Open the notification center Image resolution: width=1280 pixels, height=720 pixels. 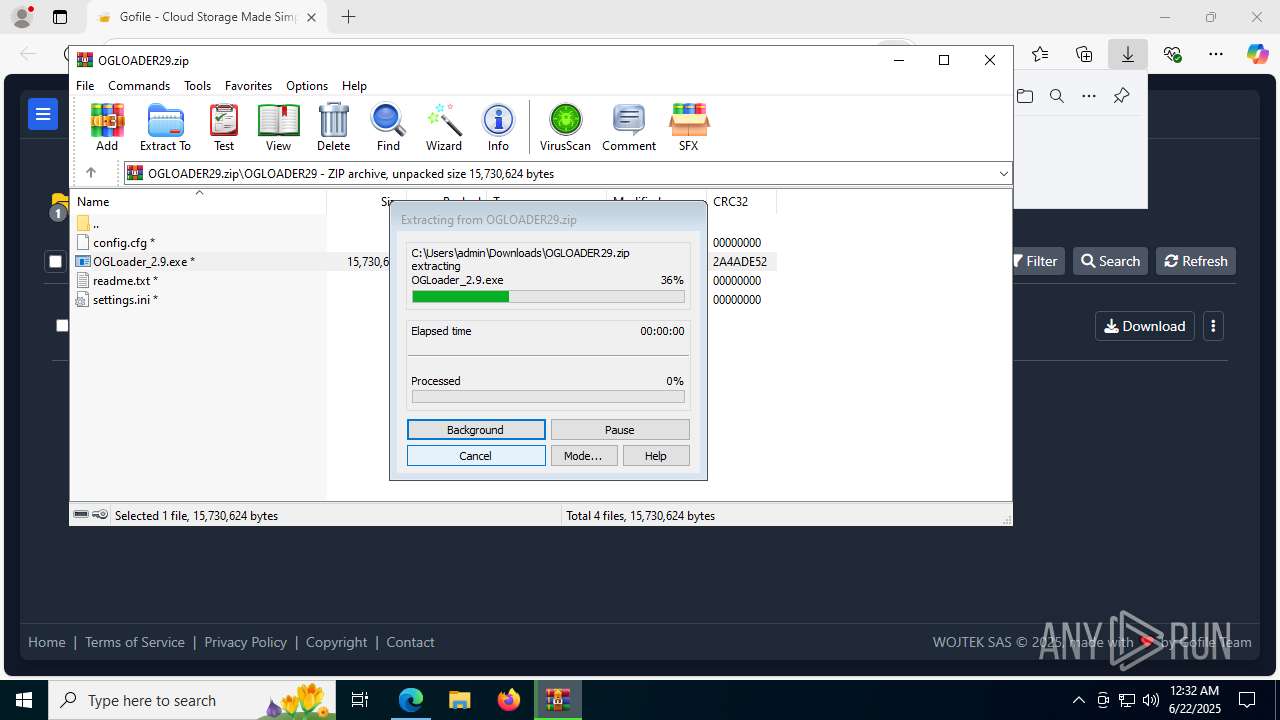pyautogui.click(x=1247, y=700)
